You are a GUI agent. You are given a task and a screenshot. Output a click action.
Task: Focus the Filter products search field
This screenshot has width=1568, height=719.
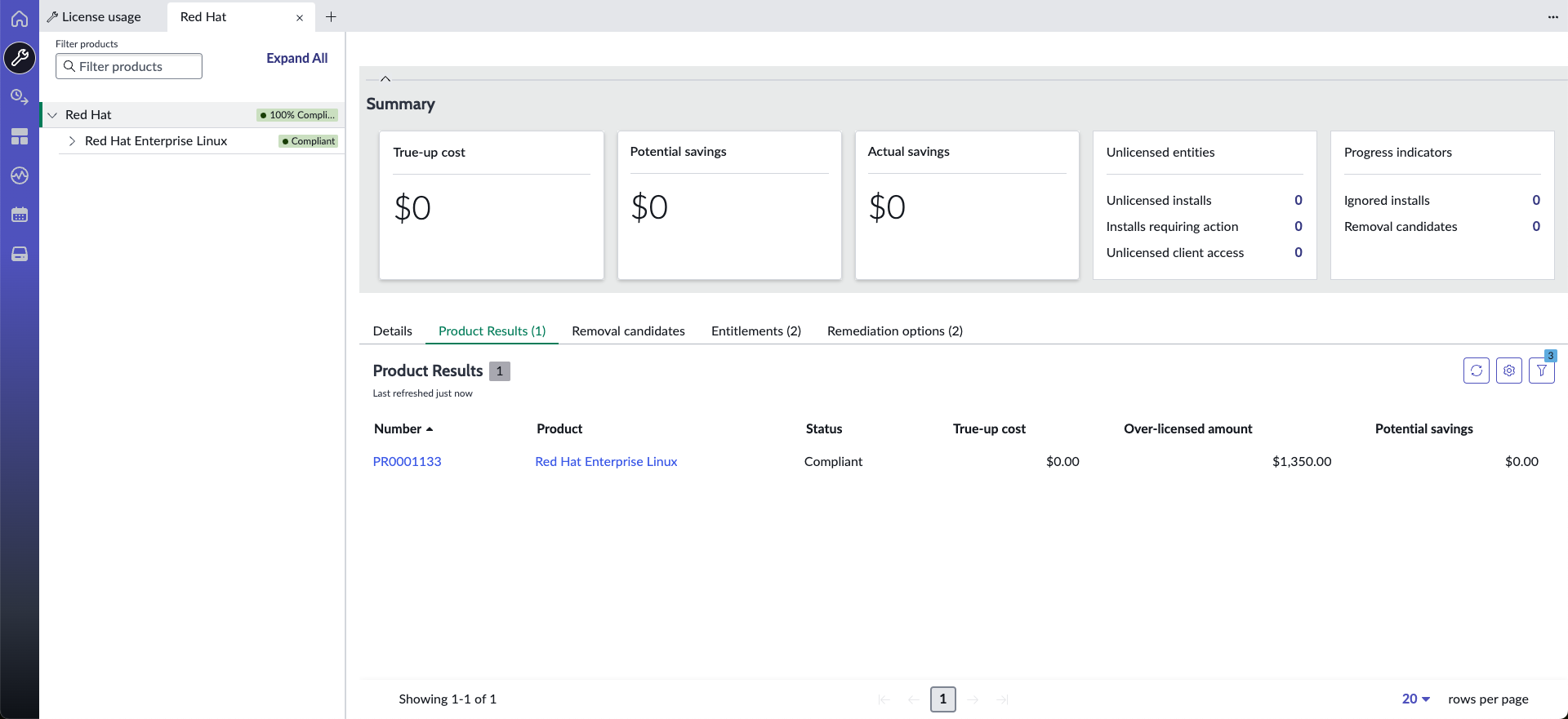pyautogui.click(x=129, y=66)
